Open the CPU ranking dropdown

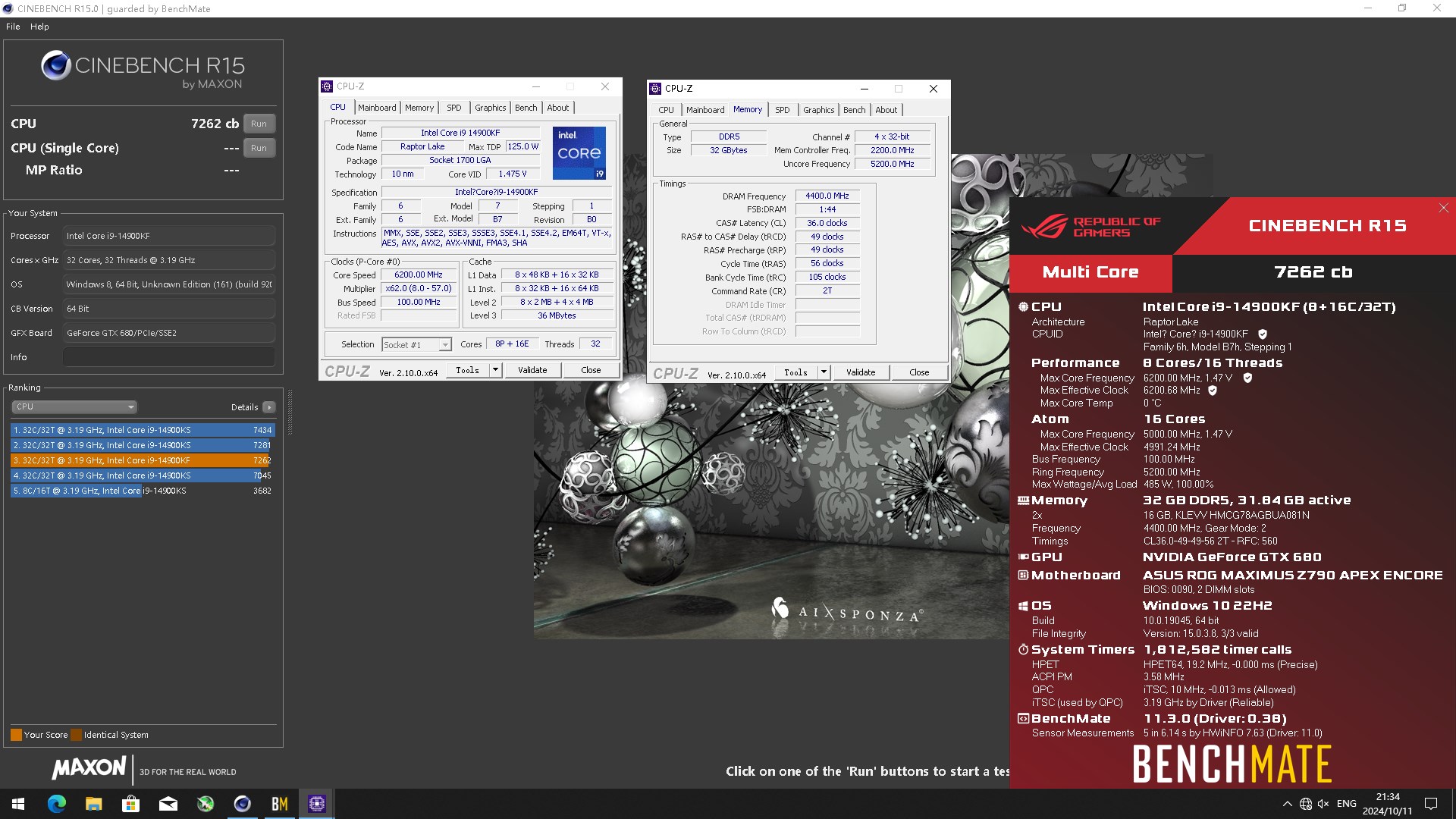(x=74, y=407)
